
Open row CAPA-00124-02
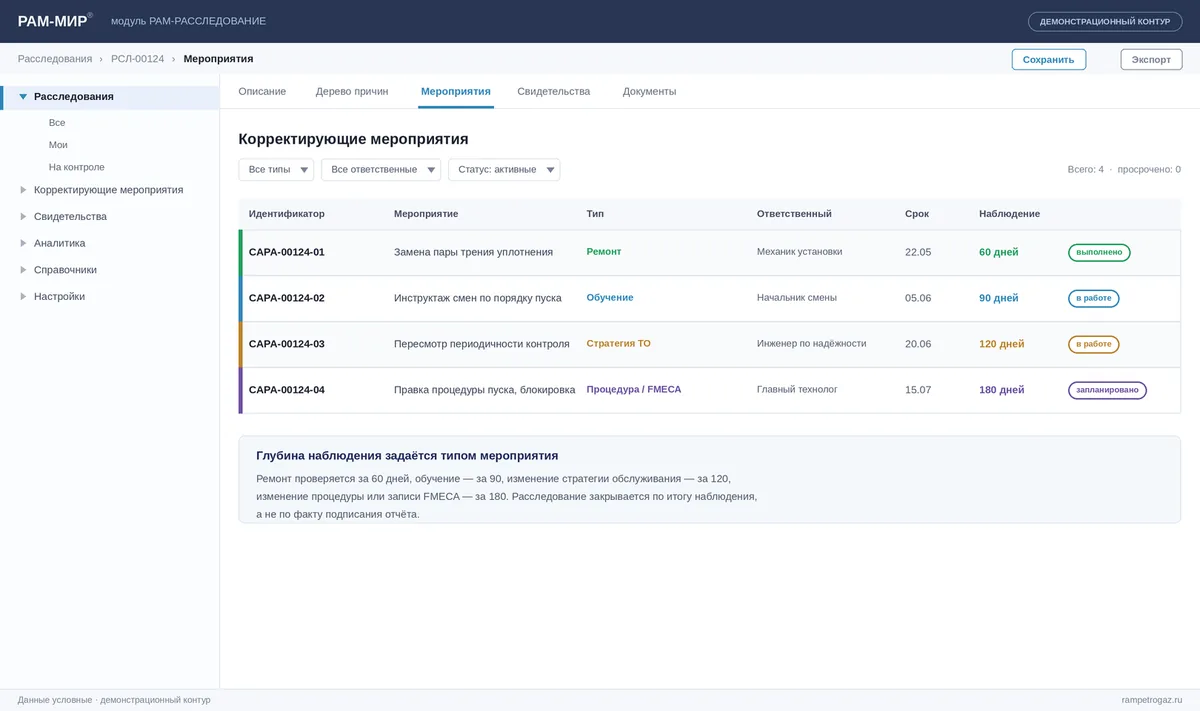click(x=710, y=298)
